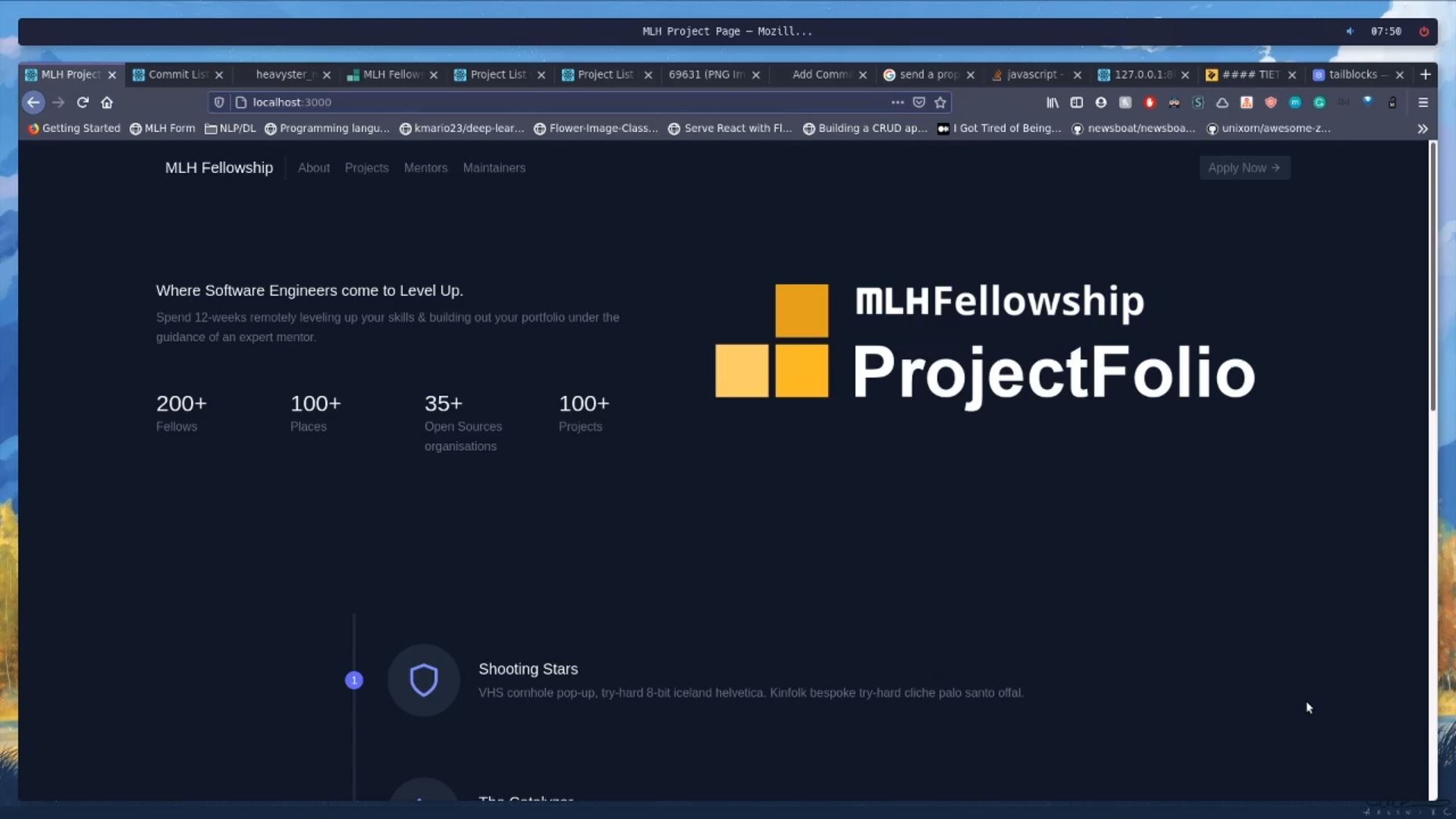Click the red power icon in top panel
Image resolution: width=1456 pixels, height=819 pixels.
[x=1424, y=31]
